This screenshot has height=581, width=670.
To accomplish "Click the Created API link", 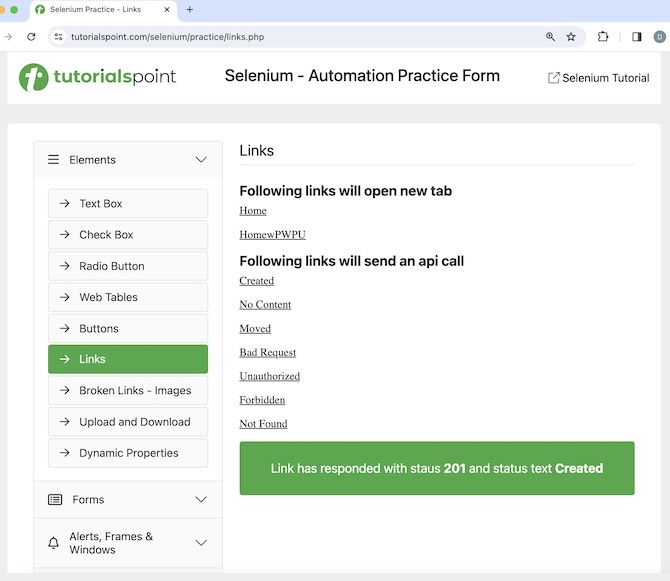I will click(257, 281).
